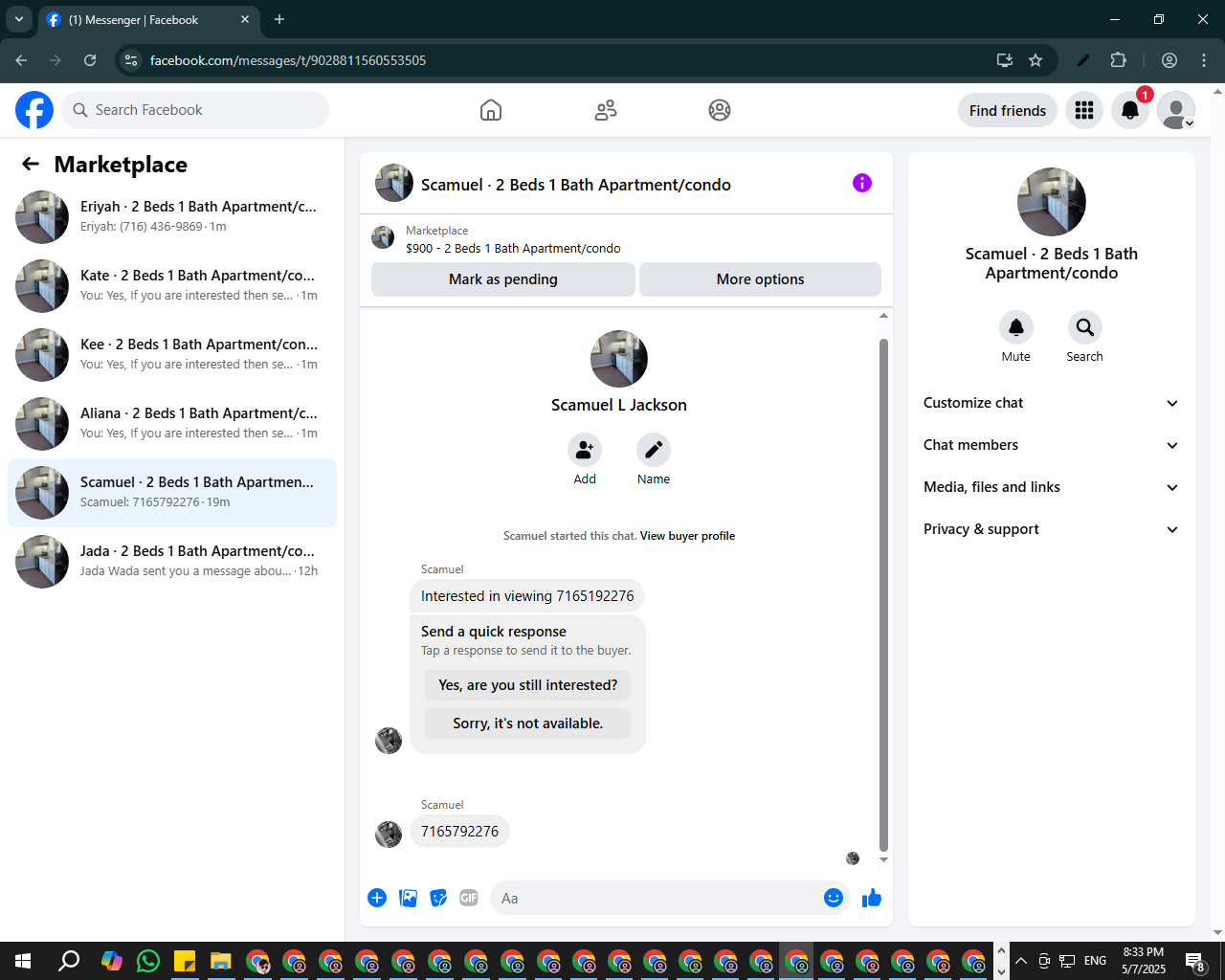The image size is (1225, 980).
Task: Send 'Sorry, it's not available.' quick response
Action: (528, 724)
